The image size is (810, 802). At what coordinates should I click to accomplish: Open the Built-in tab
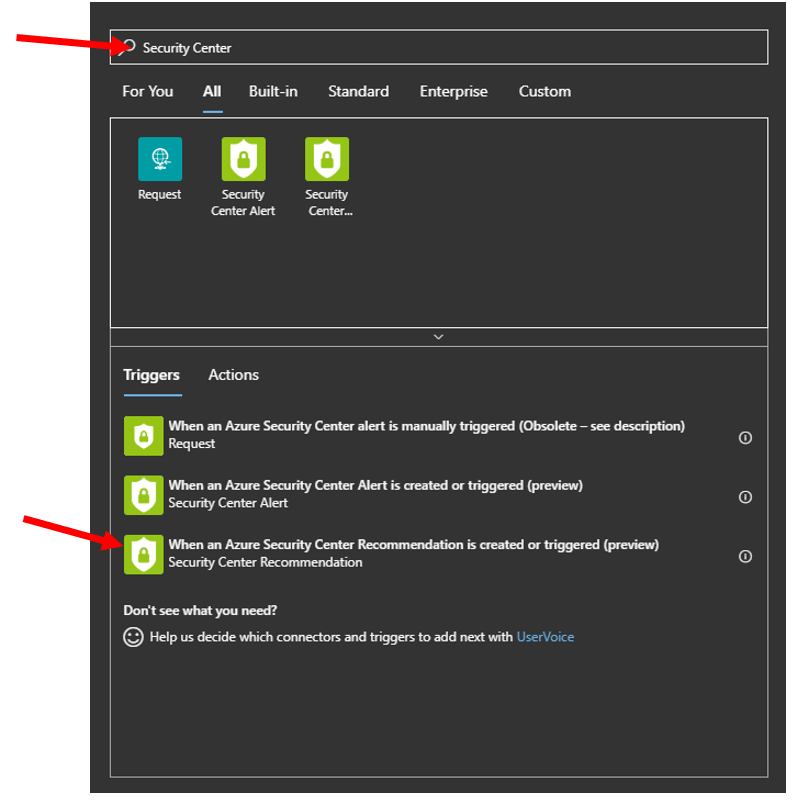point(273,91)
